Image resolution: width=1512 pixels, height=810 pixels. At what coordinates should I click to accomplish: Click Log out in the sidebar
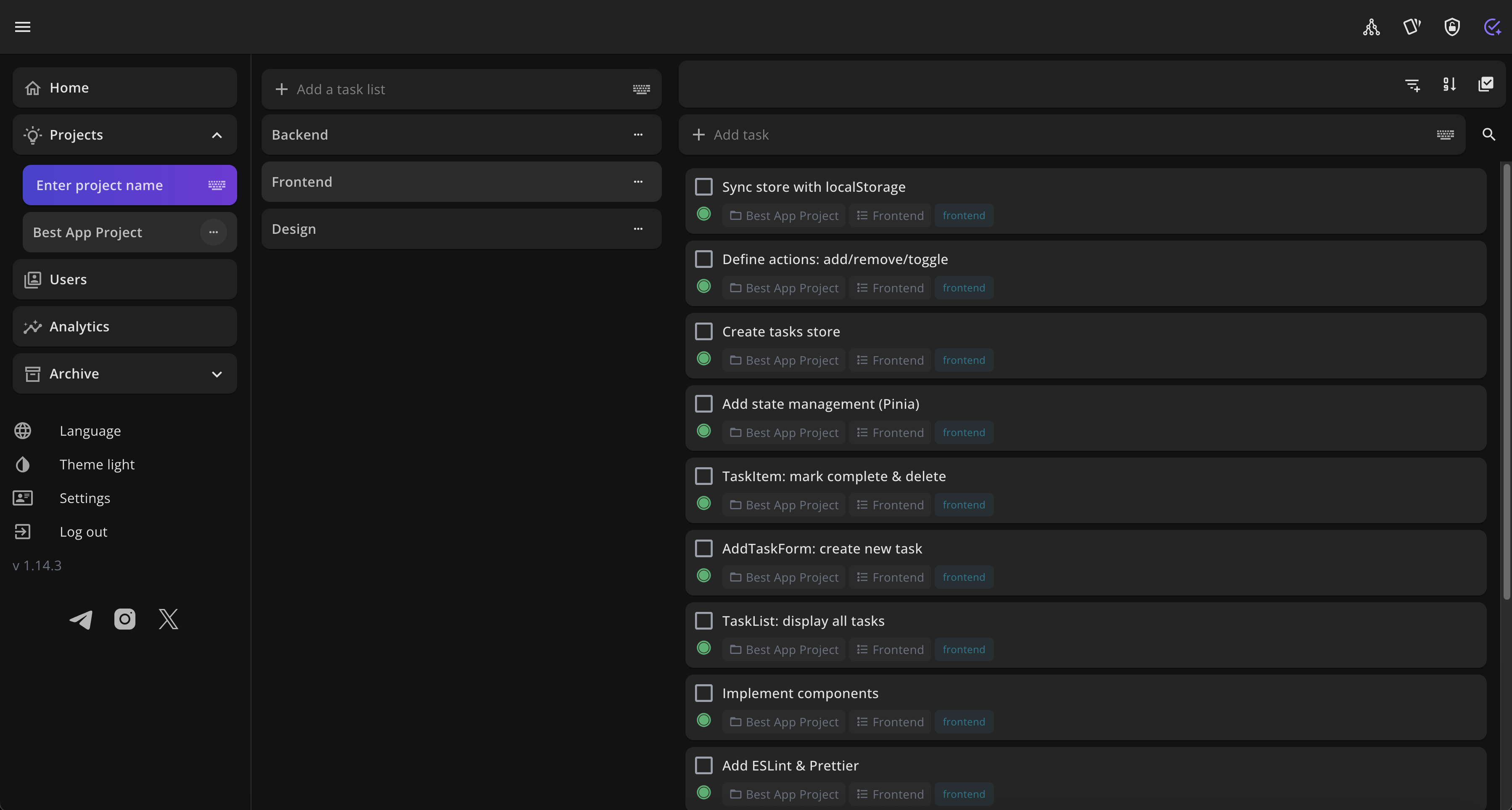pos(83,531)
